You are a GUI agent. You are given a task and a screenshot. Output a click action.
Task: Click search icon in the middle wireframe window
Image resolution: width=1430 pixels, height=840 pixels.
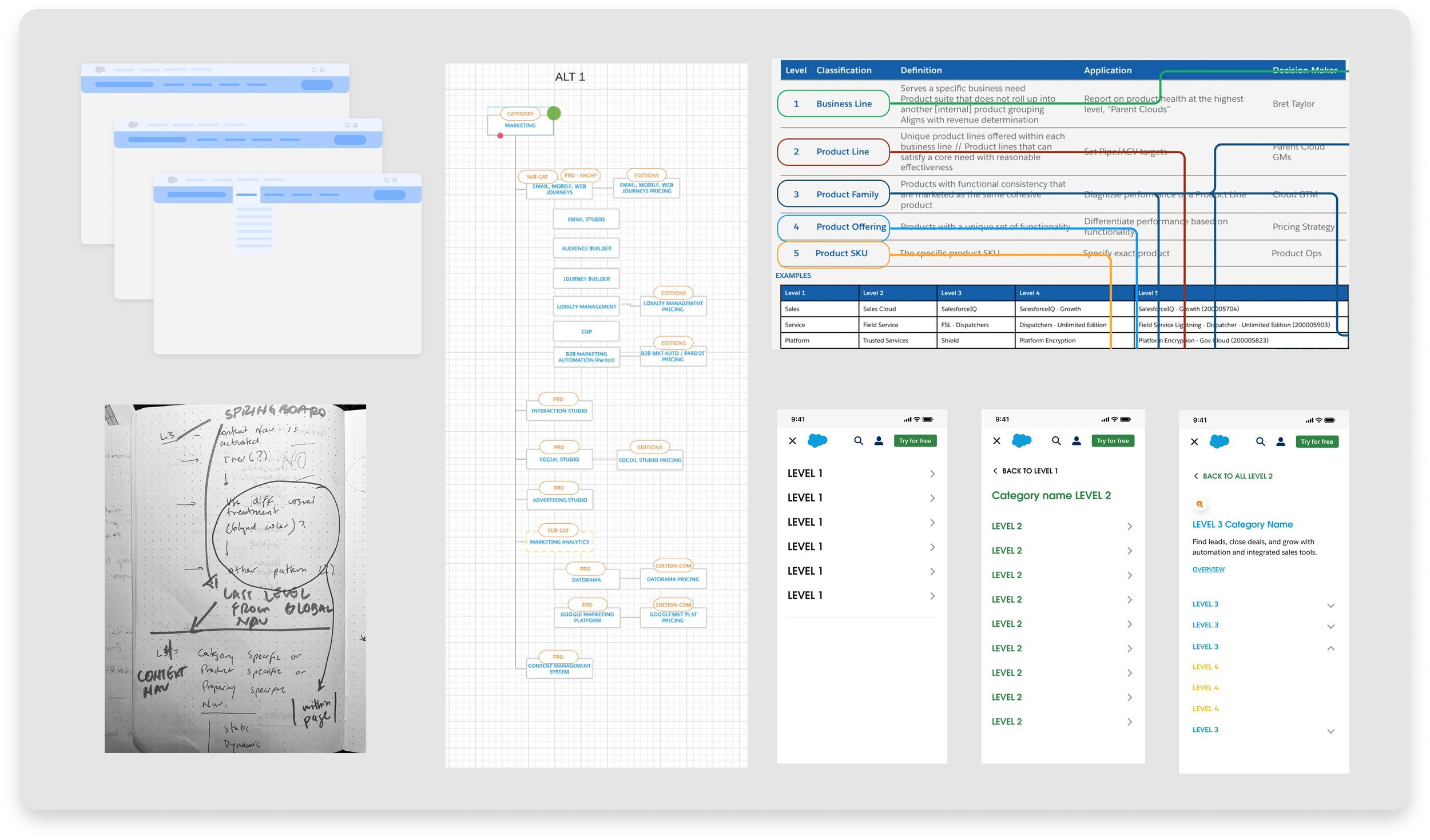coord(347,125)
